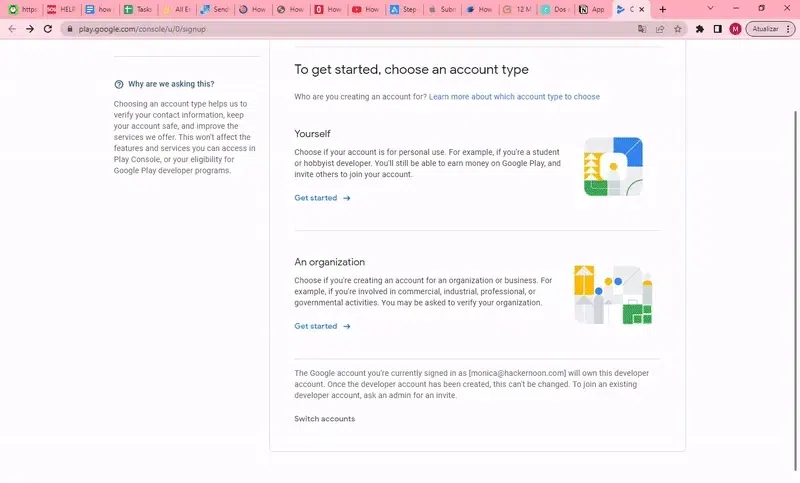The image size is (800, 483).
Task: Click the 'Why are we asking this?' heading
Action: click(x=171, y=84)
